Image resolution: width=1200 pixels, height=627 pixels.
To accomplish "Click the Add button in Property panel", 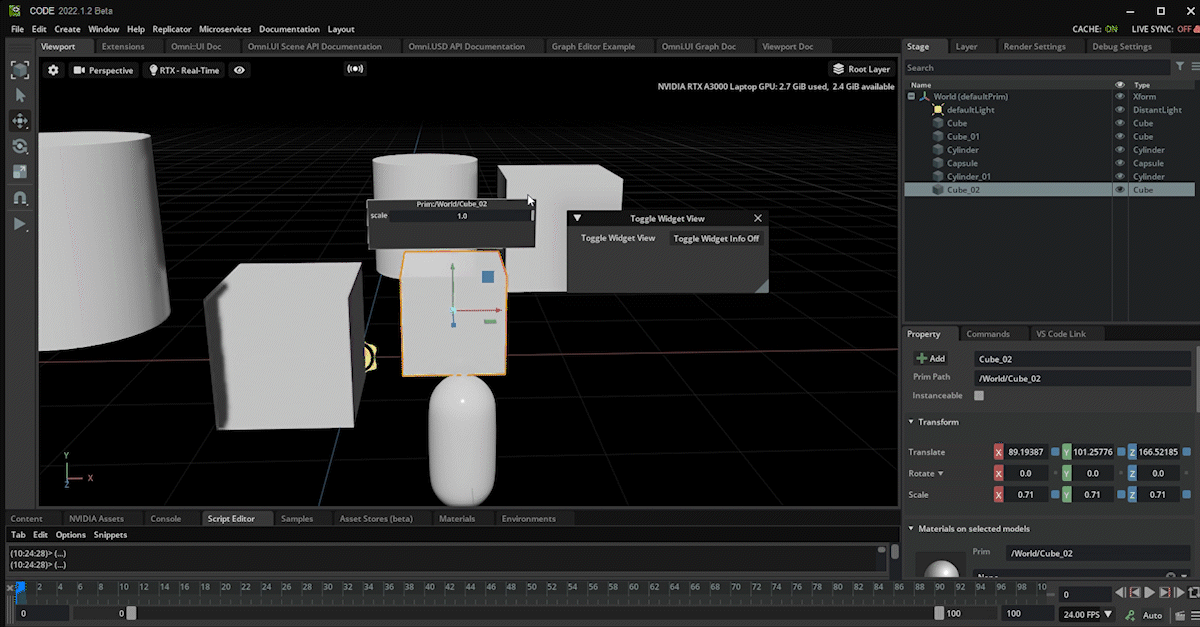I will click(x=930, y=358).
